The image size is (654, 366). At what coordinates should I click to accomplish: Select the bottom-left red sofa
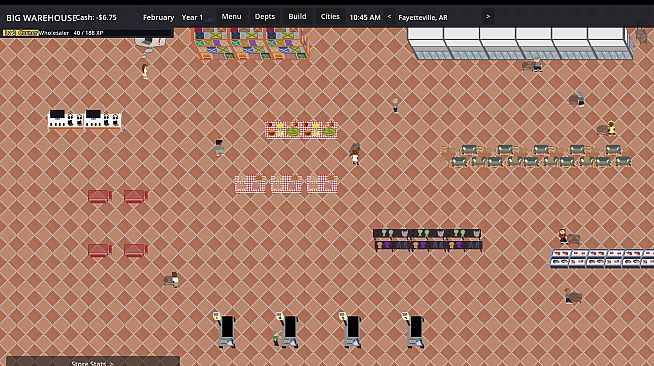click(x=99, y=250)
